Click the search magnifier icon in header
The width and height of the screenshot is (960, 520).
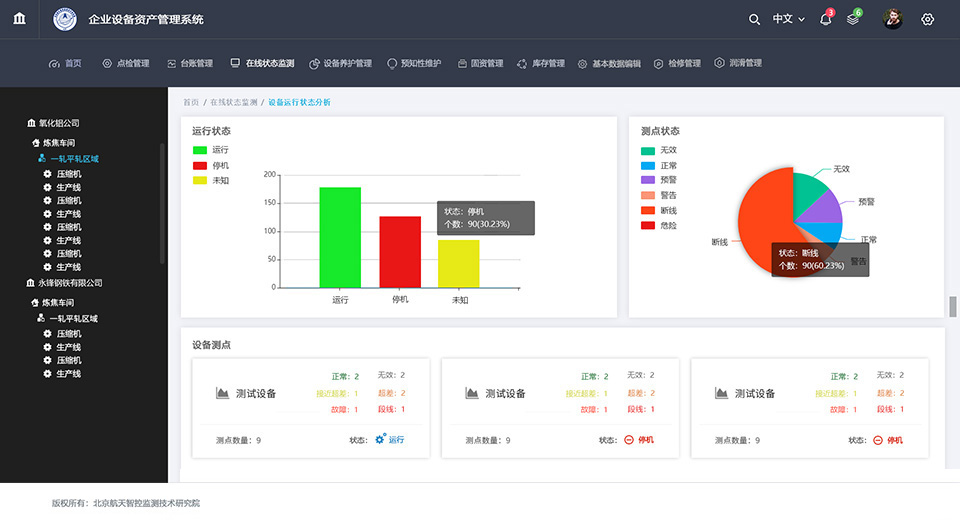754,19
